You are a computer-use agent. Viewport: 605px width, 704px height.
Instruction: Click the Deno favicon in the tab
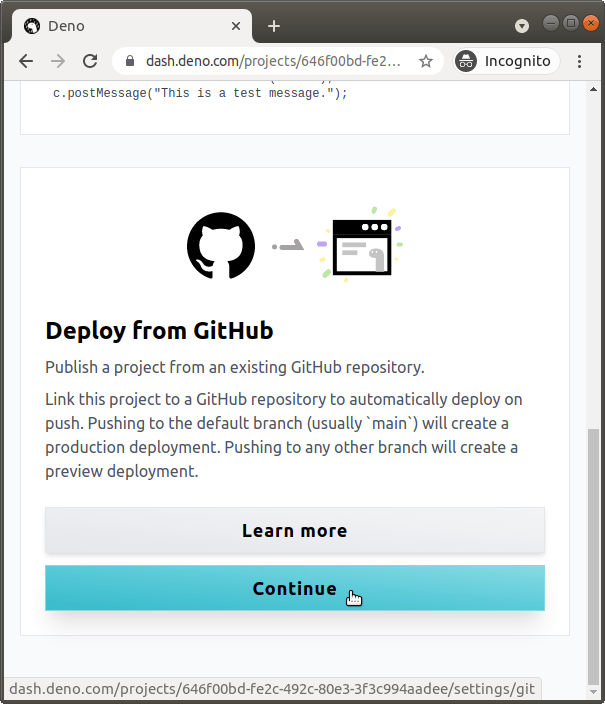(x=32, y=26)
